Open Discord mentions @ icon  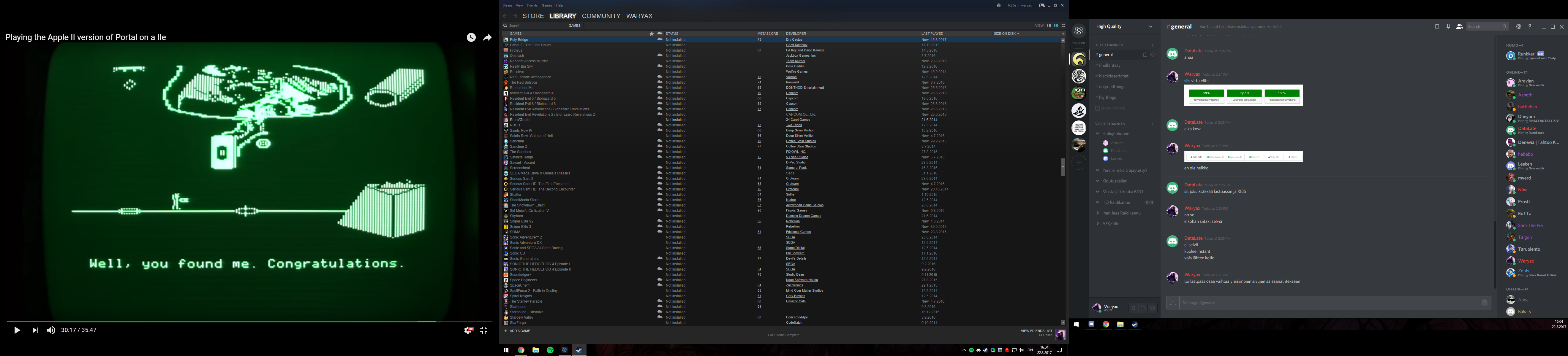point(1519,27)
